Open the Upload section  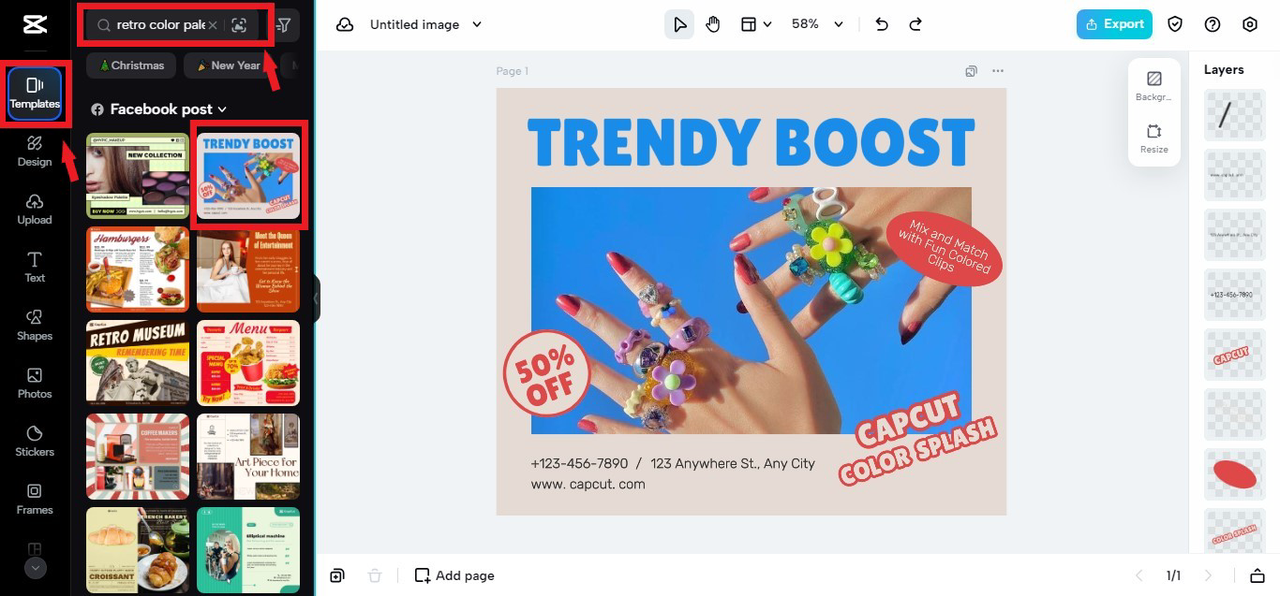pyautogui.click(x=34, y=209)
